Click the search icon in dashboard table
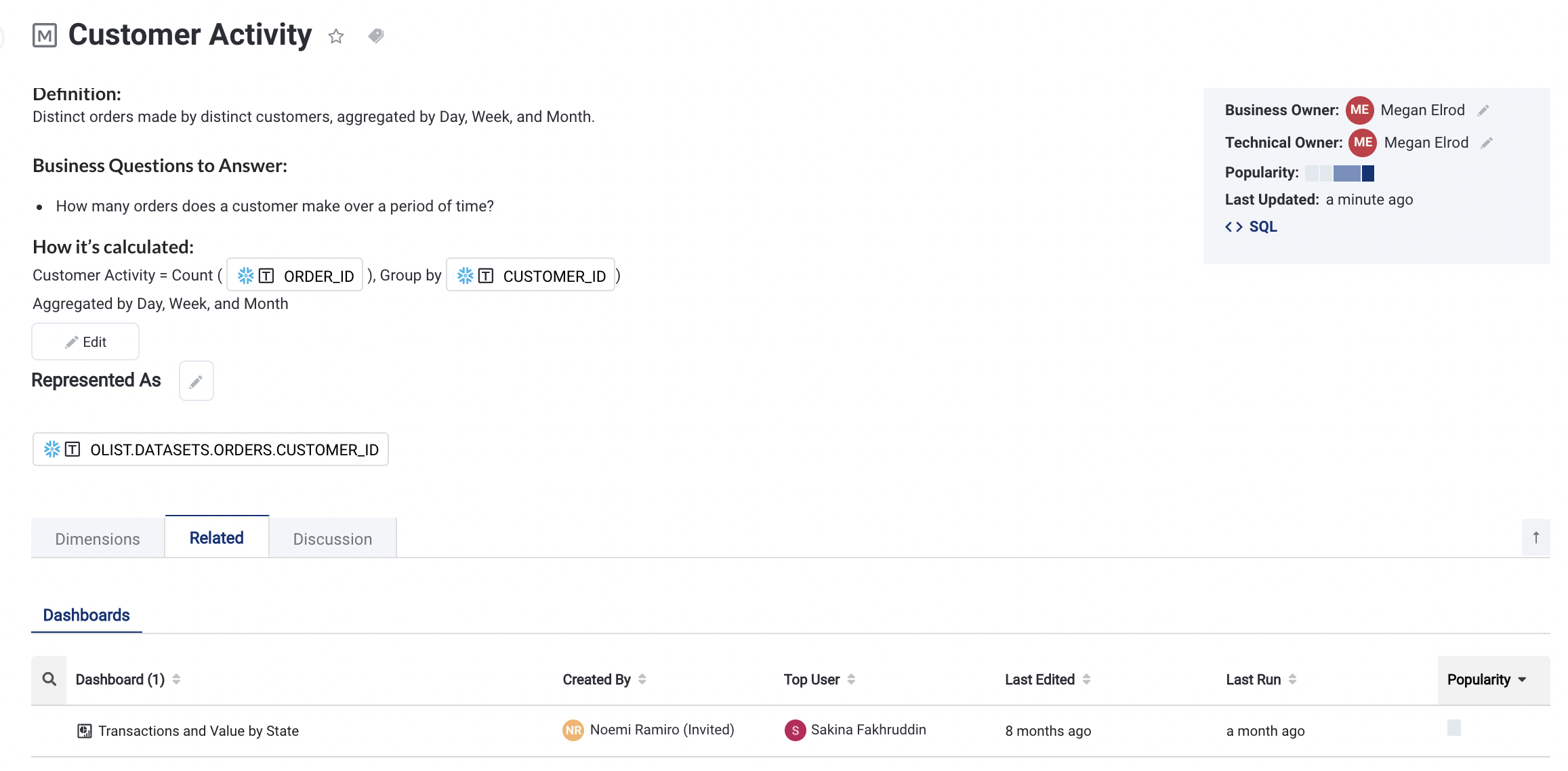The image size is (1568, 771). pyautogui.click(x=49, y=680)
